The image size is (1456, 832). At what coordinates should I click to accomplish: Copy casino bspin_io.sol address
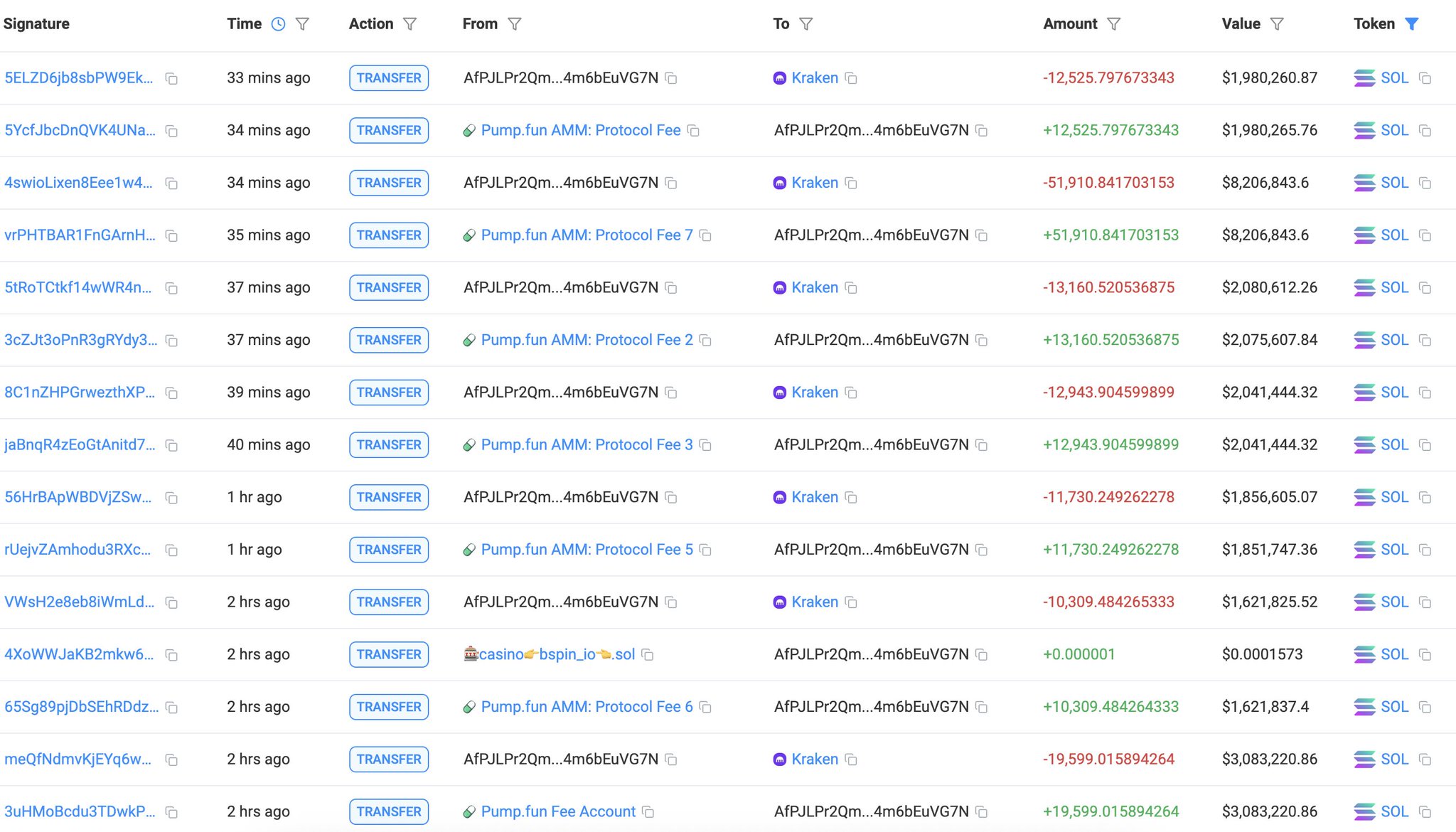648,655
